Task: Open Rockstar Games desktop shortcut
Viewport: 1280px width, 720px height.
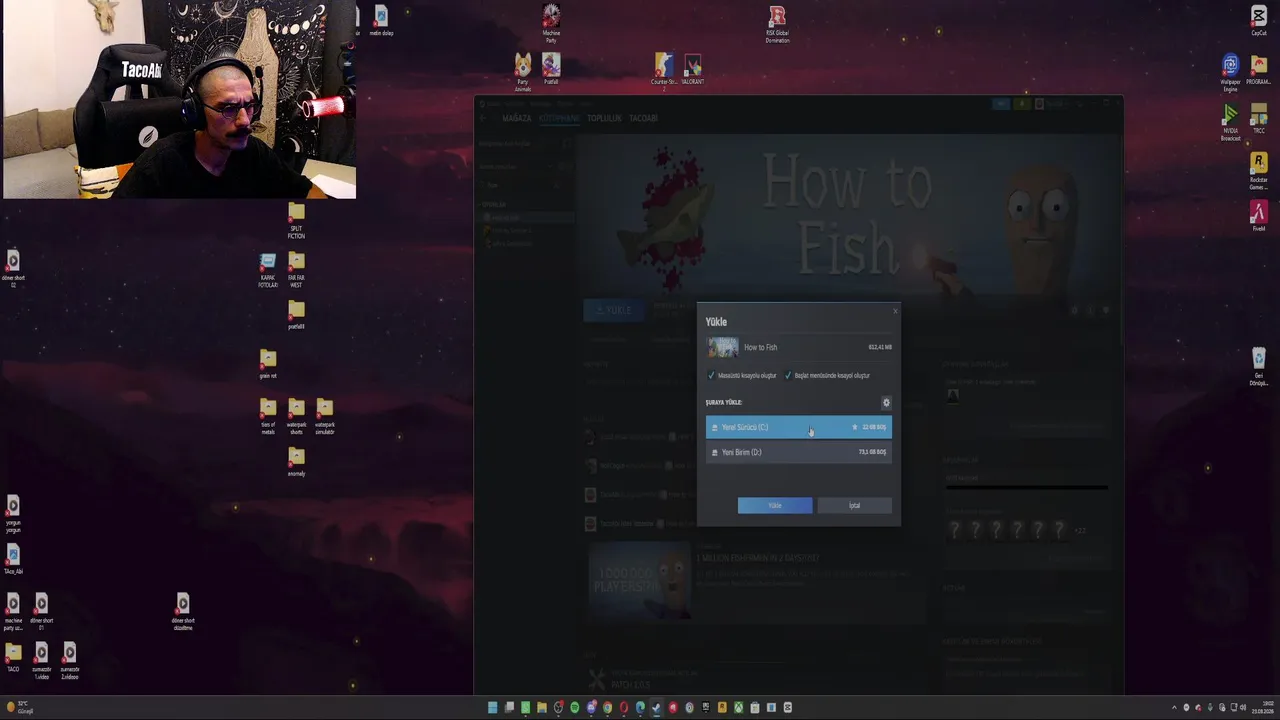Action: point(1259,171)
